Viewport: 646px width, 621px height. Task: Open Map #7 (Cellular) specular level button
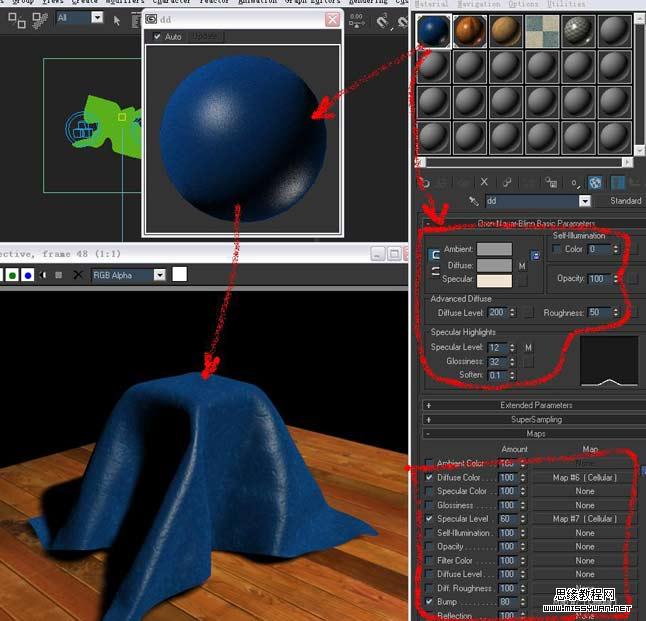pos(585,519)
